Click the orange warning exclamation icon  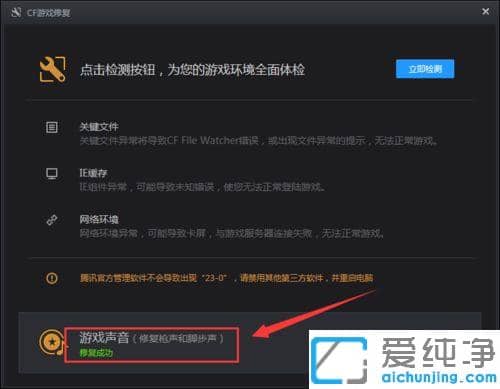[x=52, y=278]
